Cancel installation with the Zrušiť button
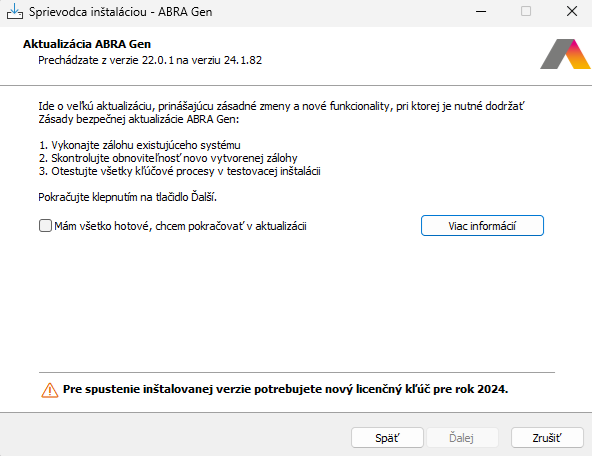 547,438
